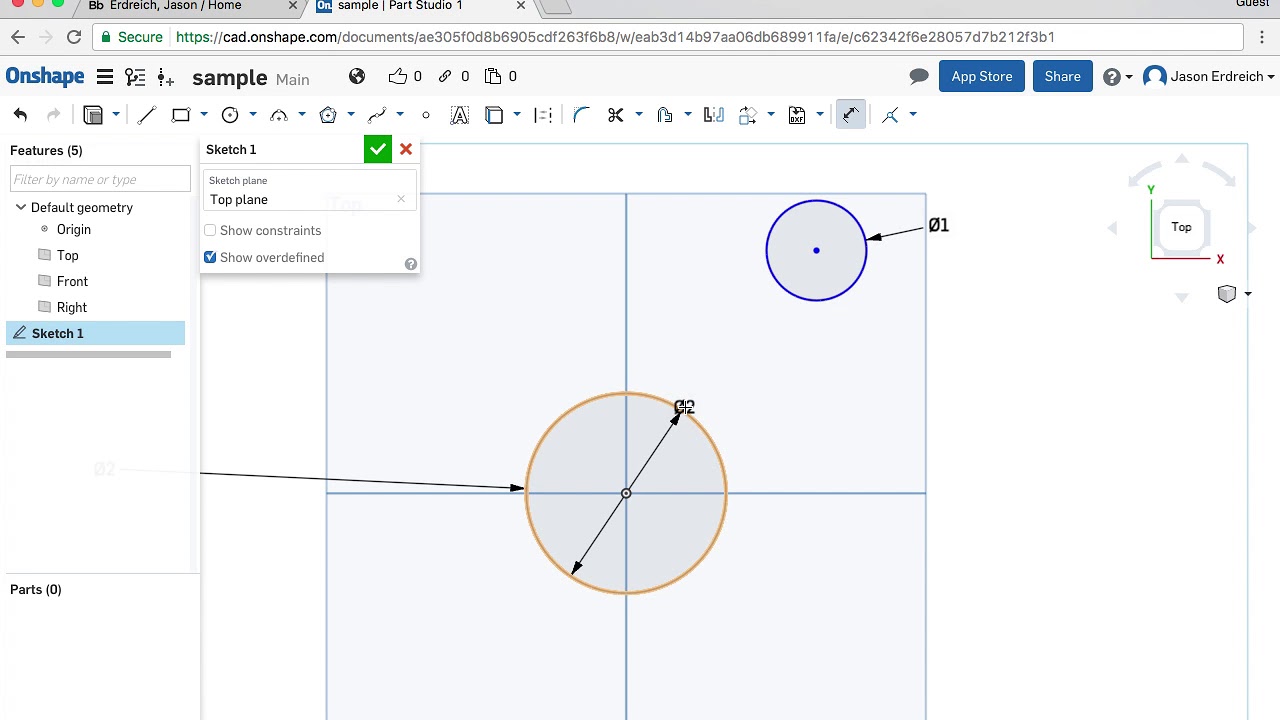This screenshot has width=1280, height=720.
Task: Select Sketch 1 in Features list
Action: point(58,333)
